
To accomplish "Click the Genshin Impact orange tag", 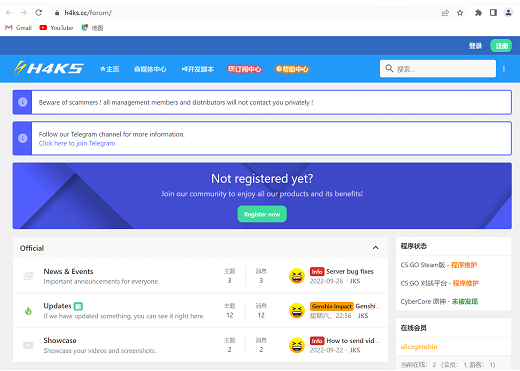I will 332,306.
